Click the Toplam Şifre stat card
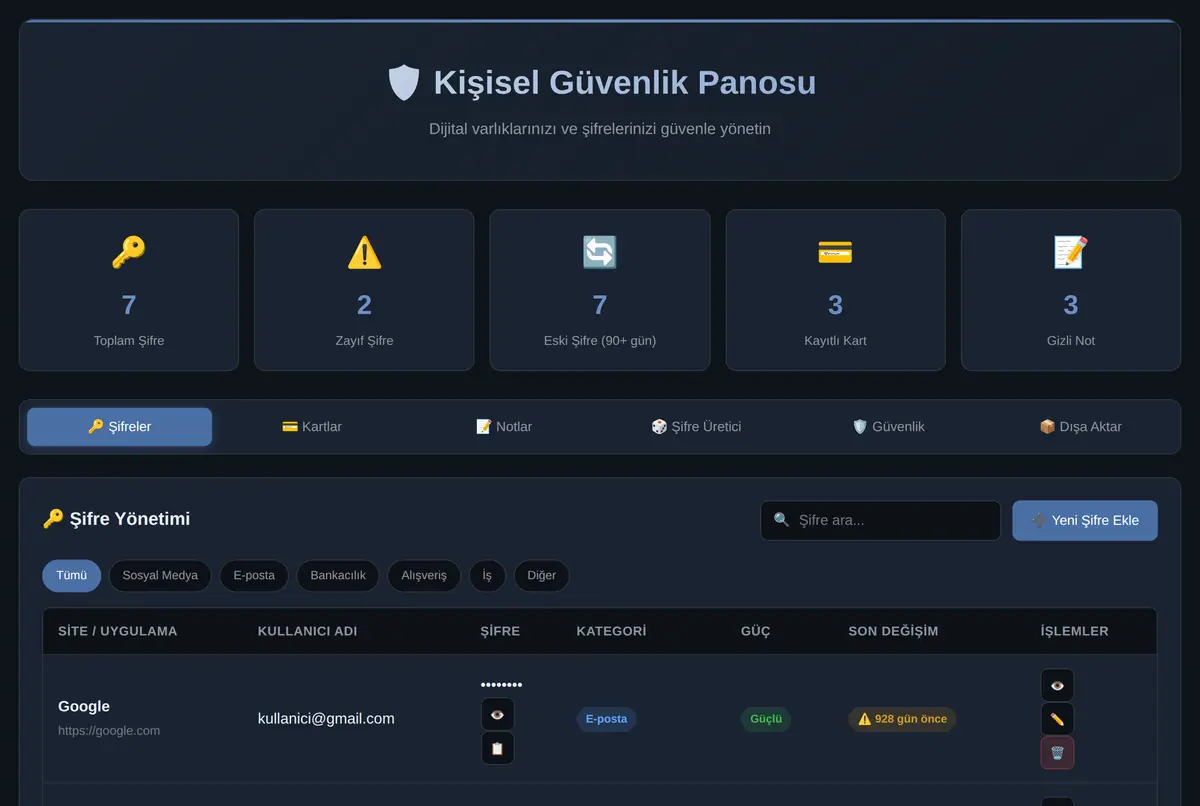The image size is (1200, 806). [x=129, y=290]
